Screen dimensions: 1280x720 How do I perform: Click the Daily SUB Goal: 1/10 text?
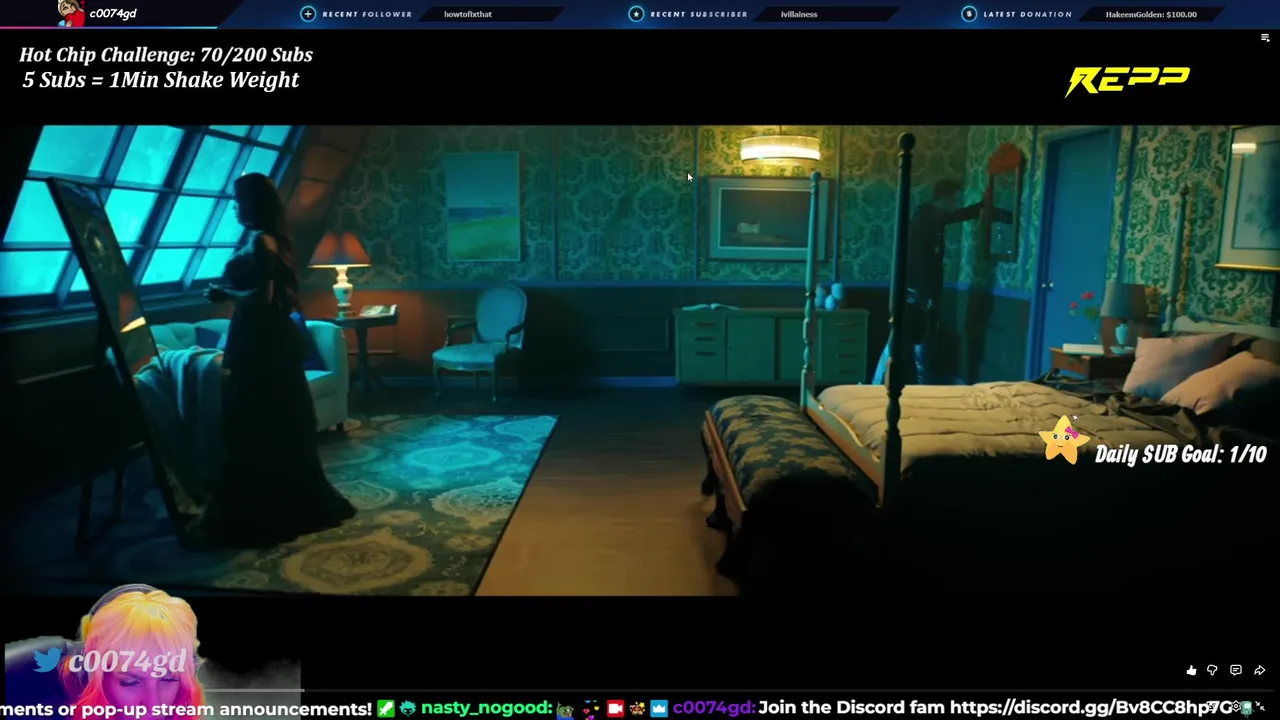click(x=1181, y=454)
